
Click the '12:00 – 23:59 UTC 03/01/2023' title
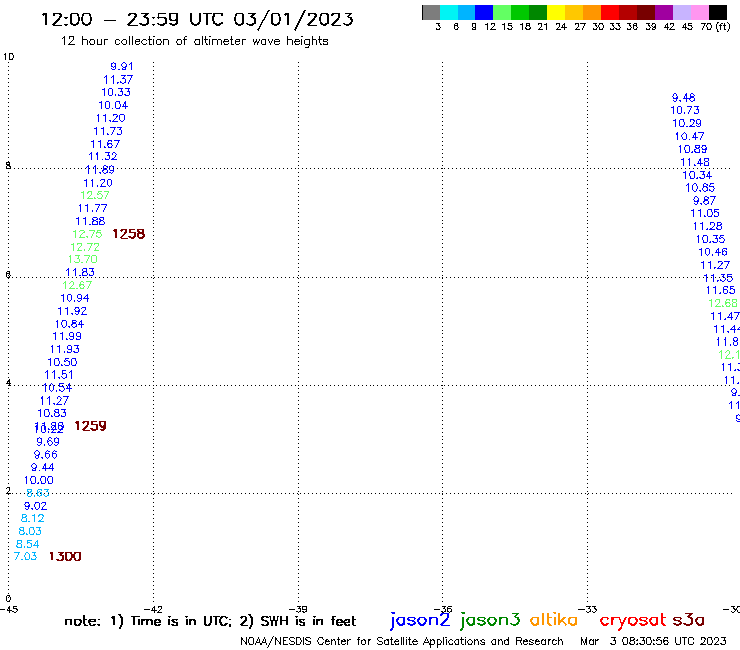click(x=197, y=19)
